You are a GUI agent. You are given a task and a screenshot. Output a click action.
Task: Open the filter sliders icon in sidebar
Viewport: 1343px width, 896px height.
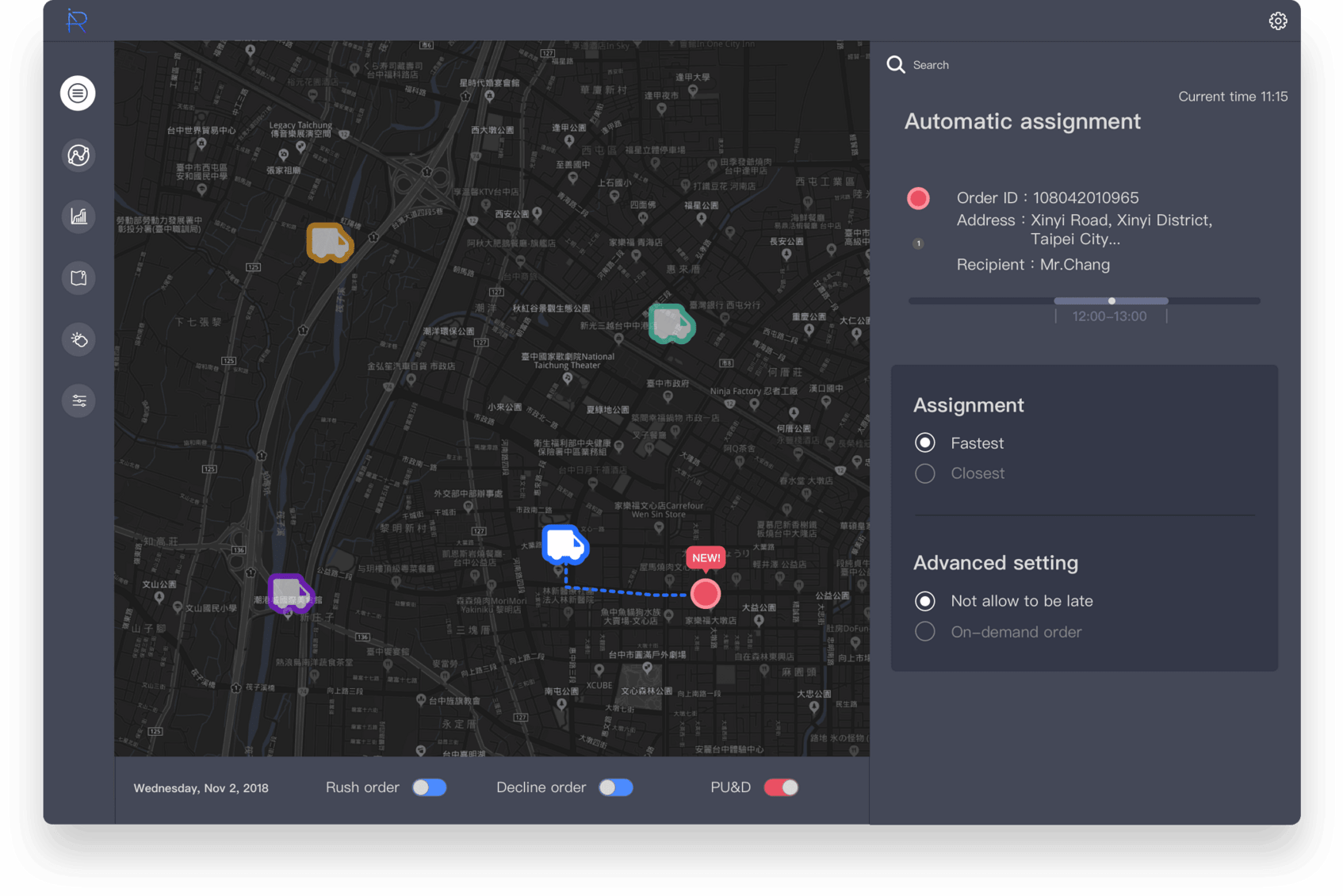pos(78,401)
